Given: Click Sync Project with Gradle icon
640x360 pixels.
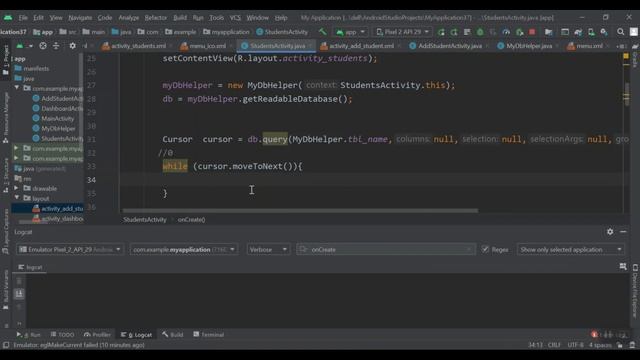Looking at the screenshot, I should tap(578, 32).
